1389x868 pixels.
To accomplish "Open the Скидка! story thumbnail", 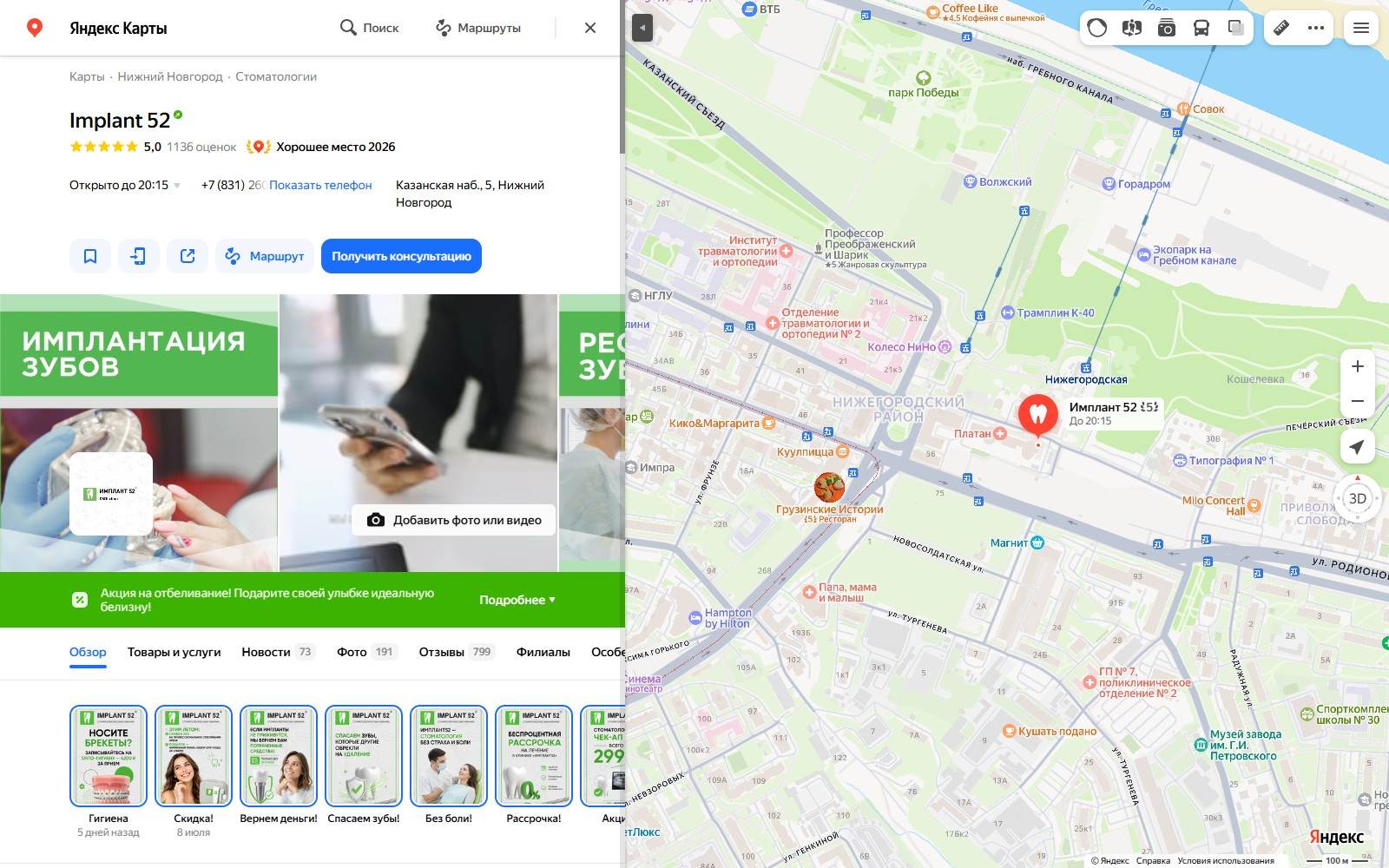I will (194, 756).
